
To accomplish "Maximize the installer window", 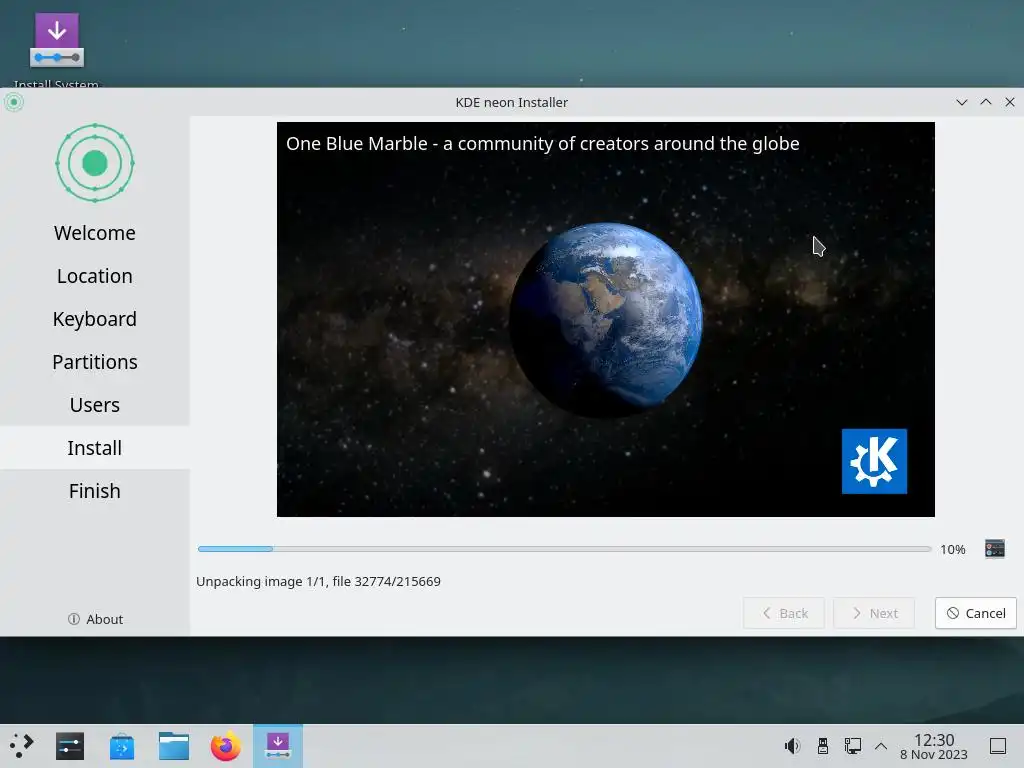I will click(985, 103).
